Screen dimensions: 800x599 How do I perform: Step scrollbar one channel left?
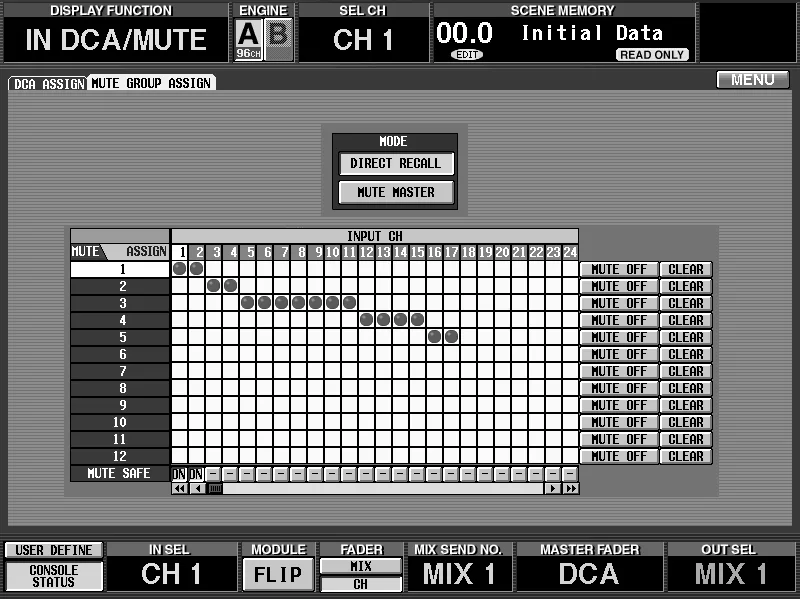197,488
